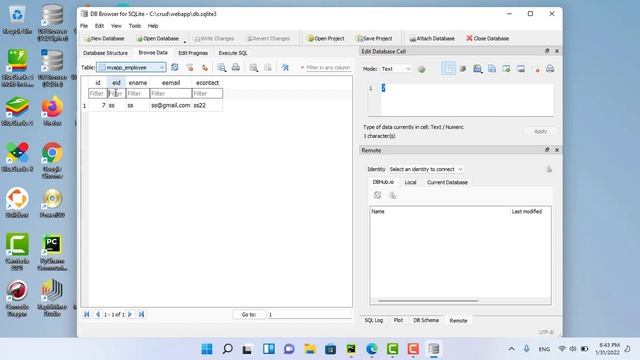640x360 pixels.
Task: Click the clear all filters icon
Action: [190, 67]
